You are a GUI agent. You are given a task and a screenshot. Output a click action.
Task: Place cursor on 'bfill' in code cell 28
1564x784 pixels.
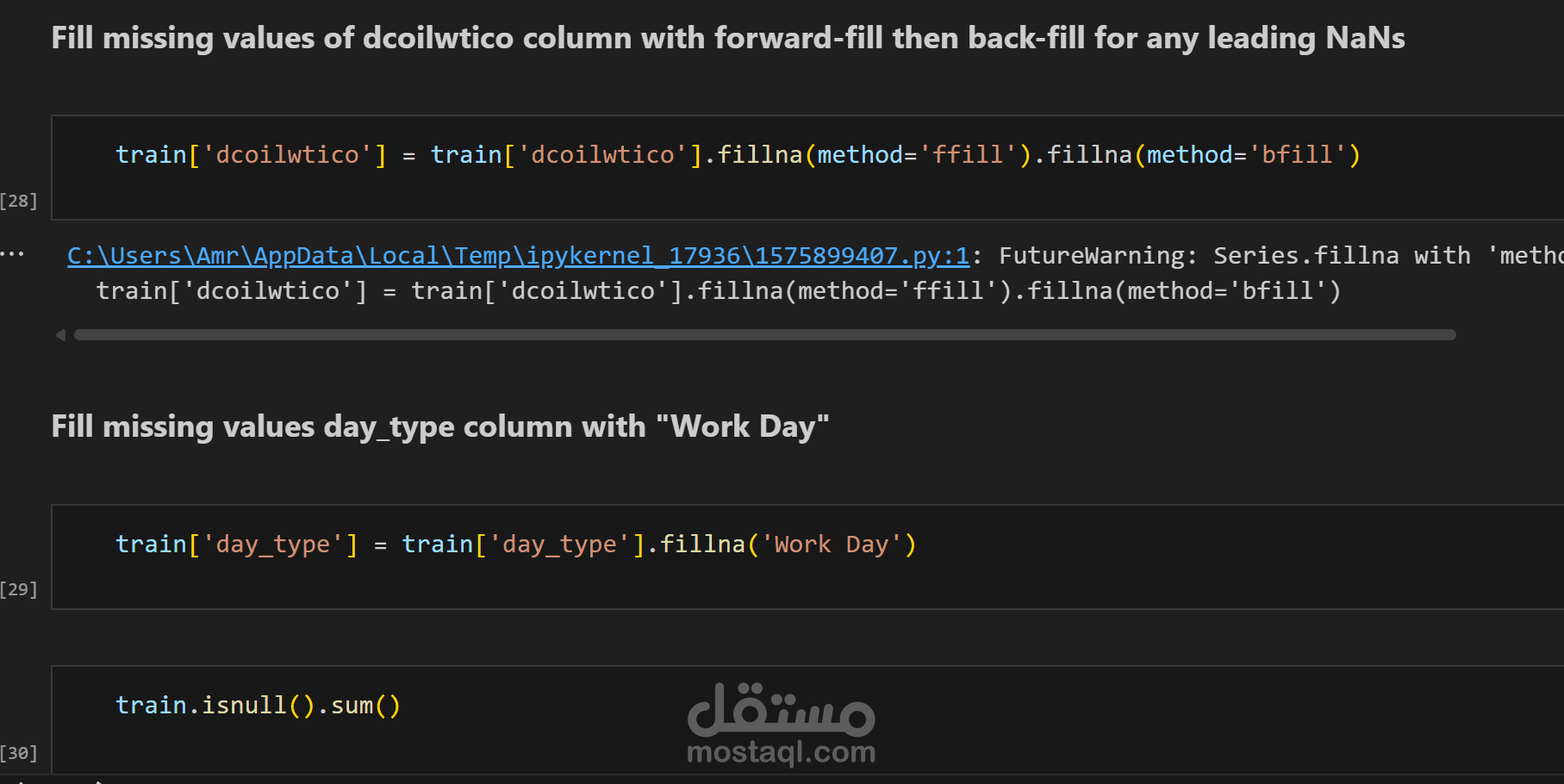tap(1298, 155)
